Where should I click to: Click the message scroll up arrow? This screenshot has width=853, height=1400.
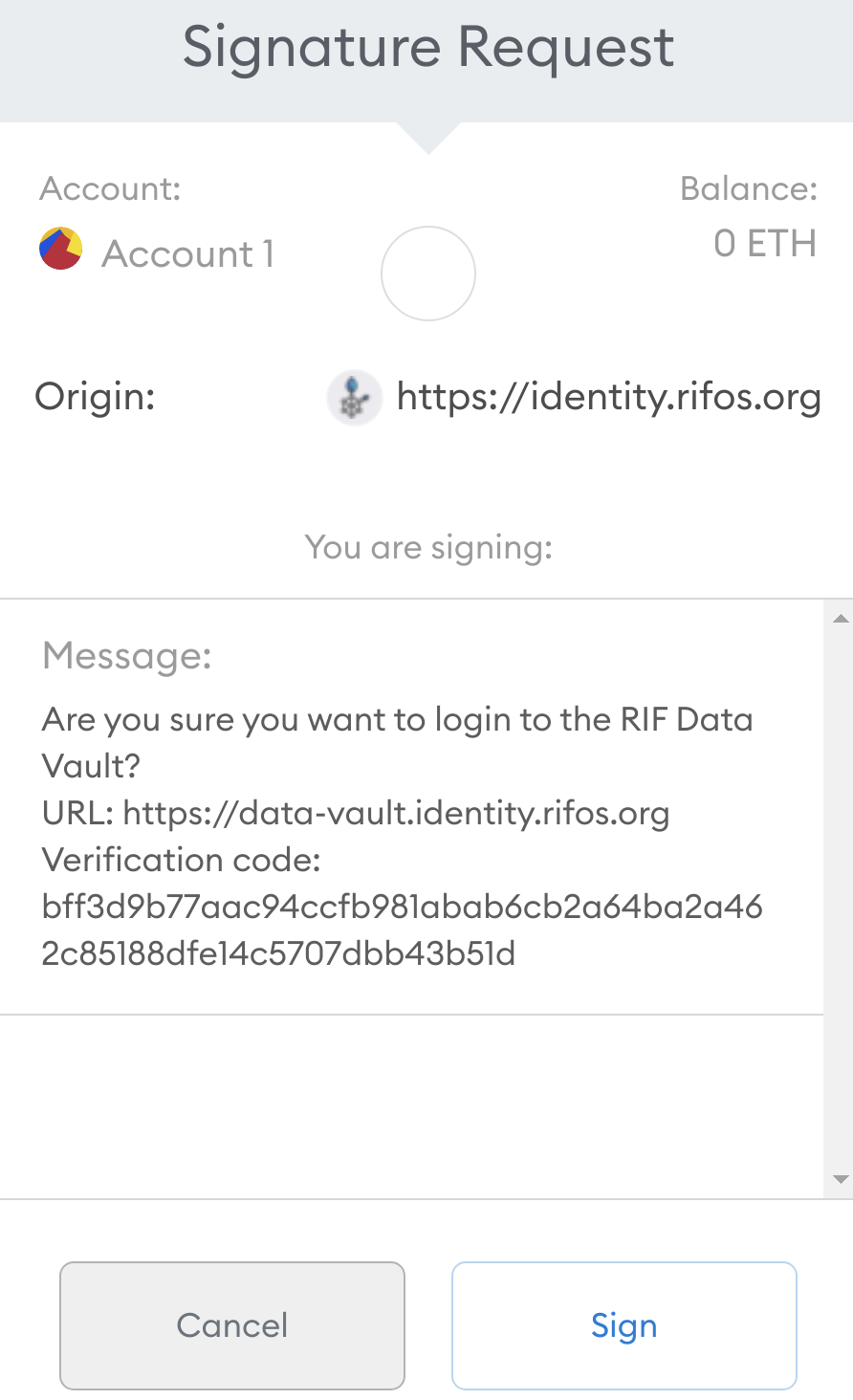841,620
